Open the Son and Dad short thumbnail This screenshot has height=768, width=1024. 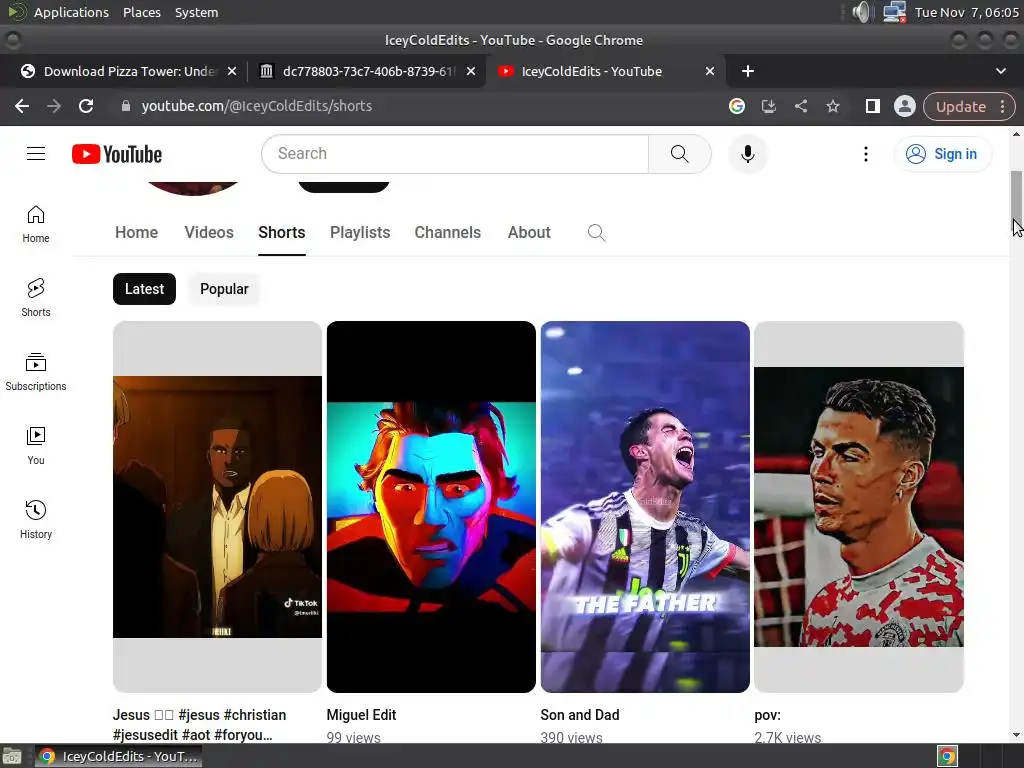point(645,507)
